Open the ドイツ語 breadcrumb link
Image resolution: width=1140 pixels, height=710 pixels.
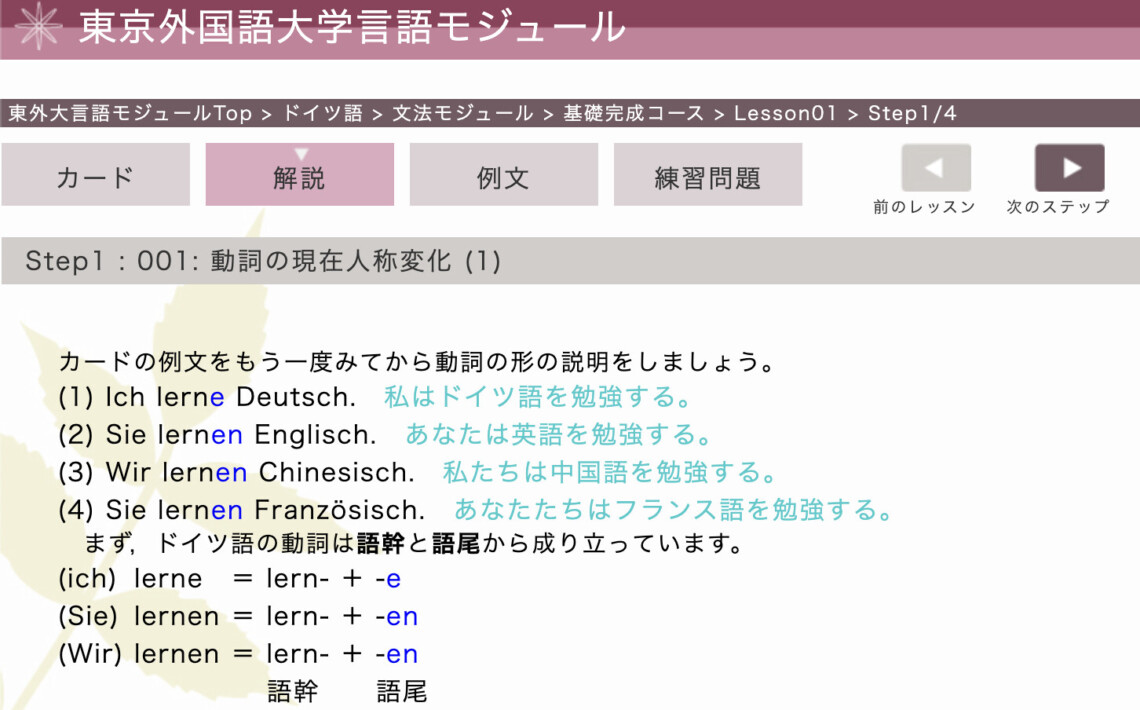pos(322,113)
